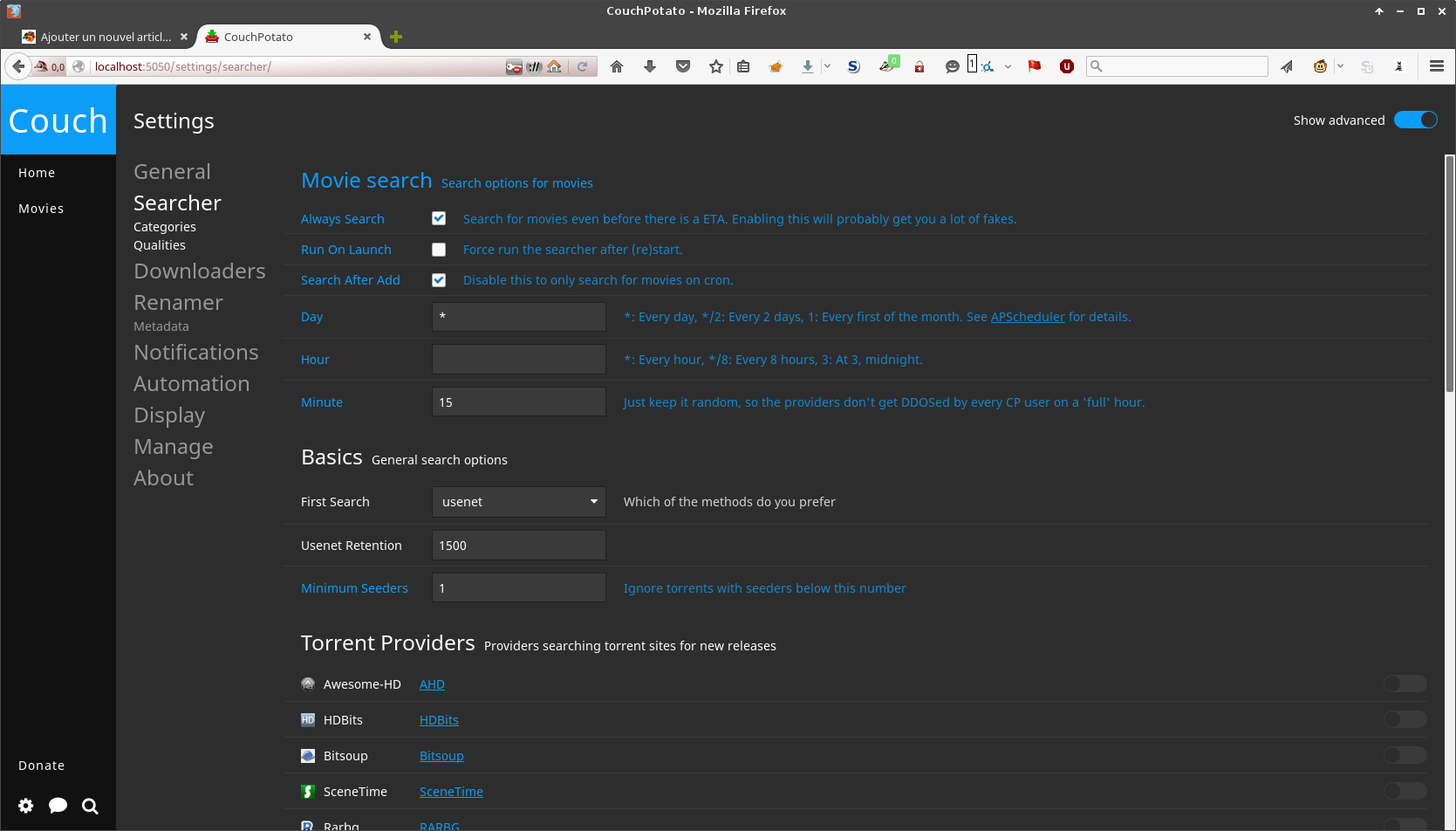Open the Display settings section

(x=169, y=415)
